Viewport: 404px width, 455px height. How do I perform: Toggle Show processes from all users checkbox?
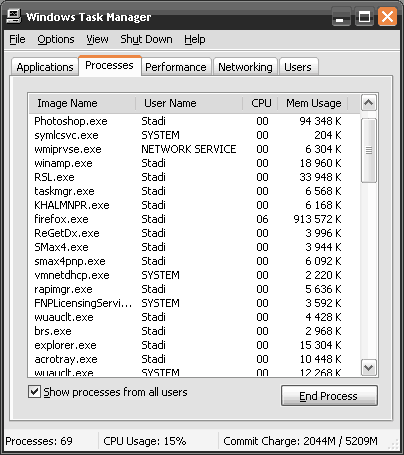pos(34,392)
